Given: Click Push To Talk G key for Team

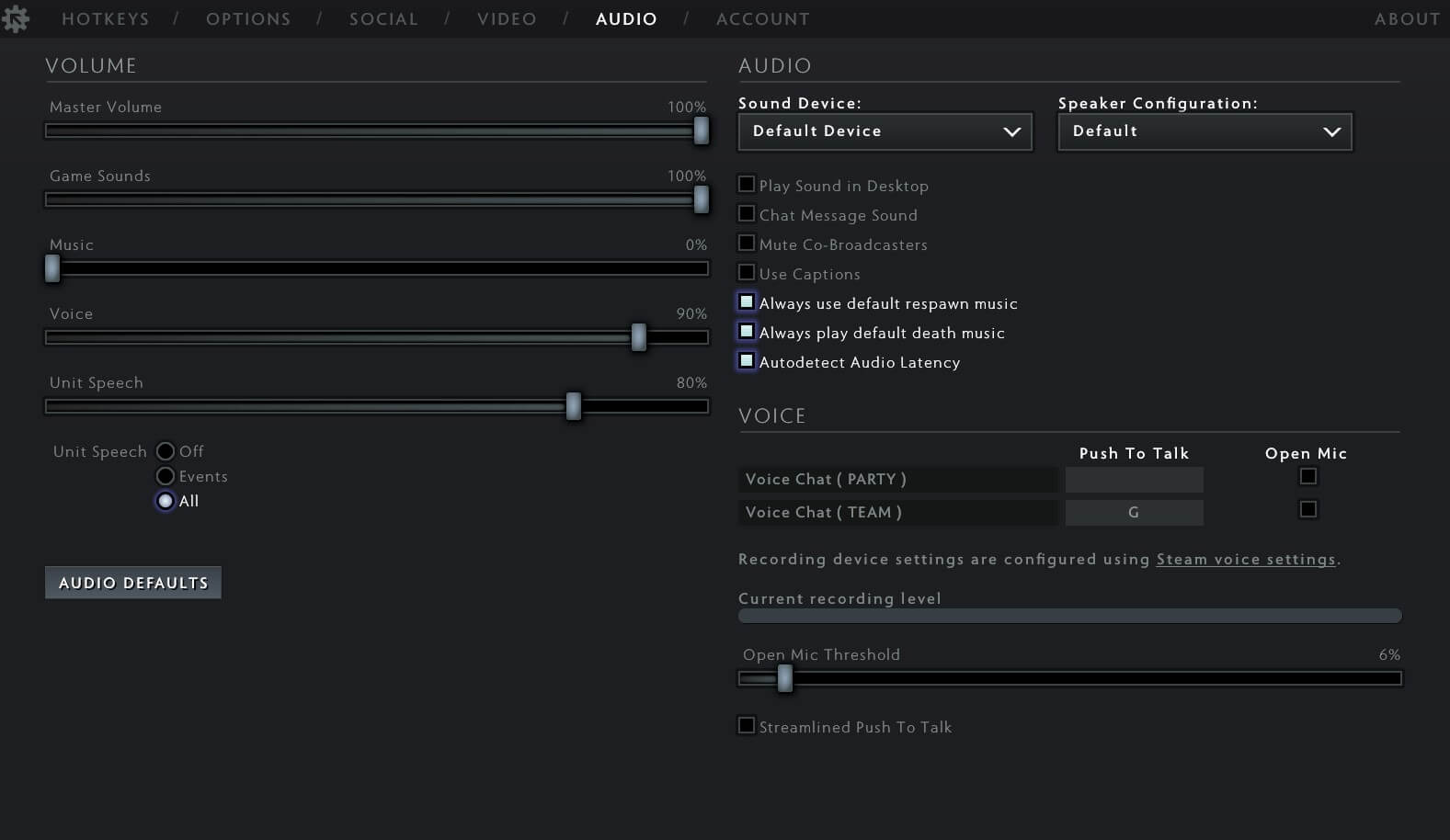Looking at the screenshot, I should pos(1135,513).
